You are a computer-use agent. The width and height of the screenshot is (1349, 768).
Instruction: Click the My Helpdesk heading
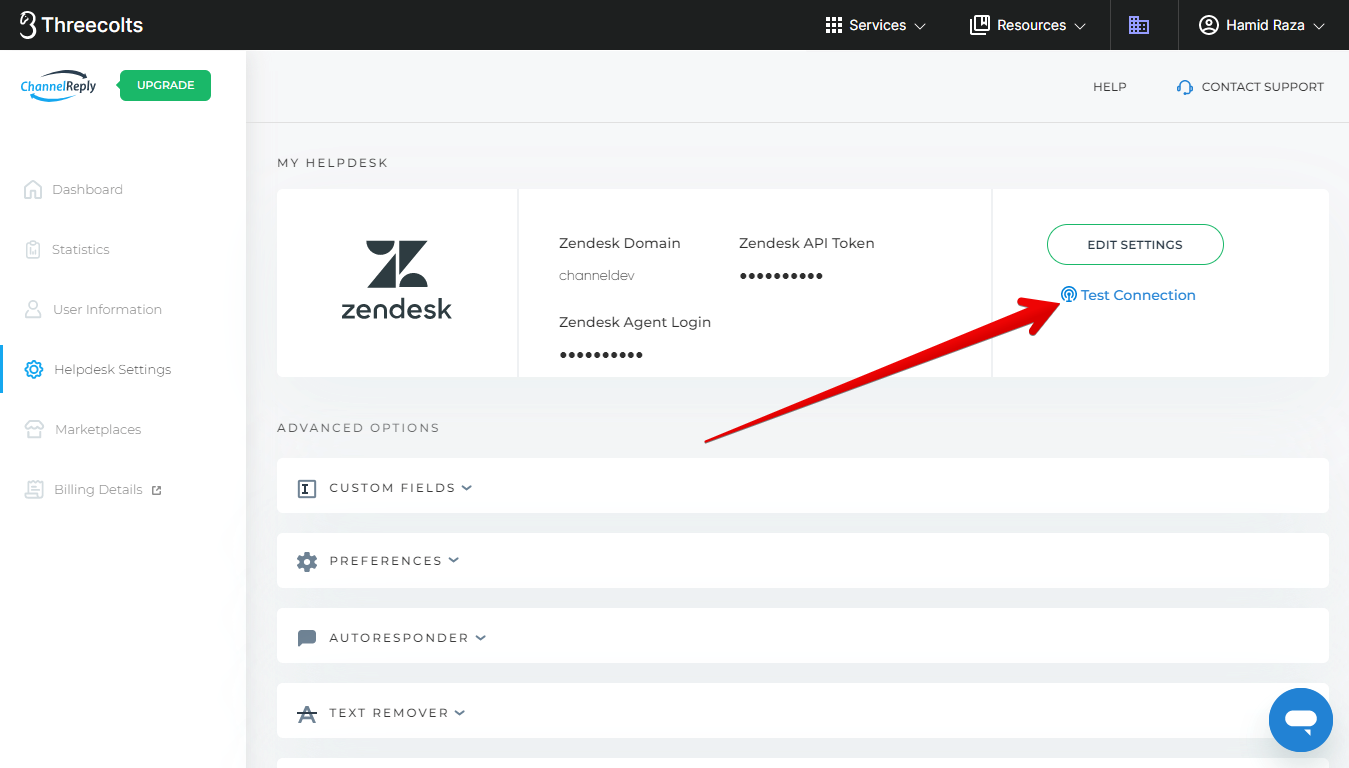pos(332,162)
